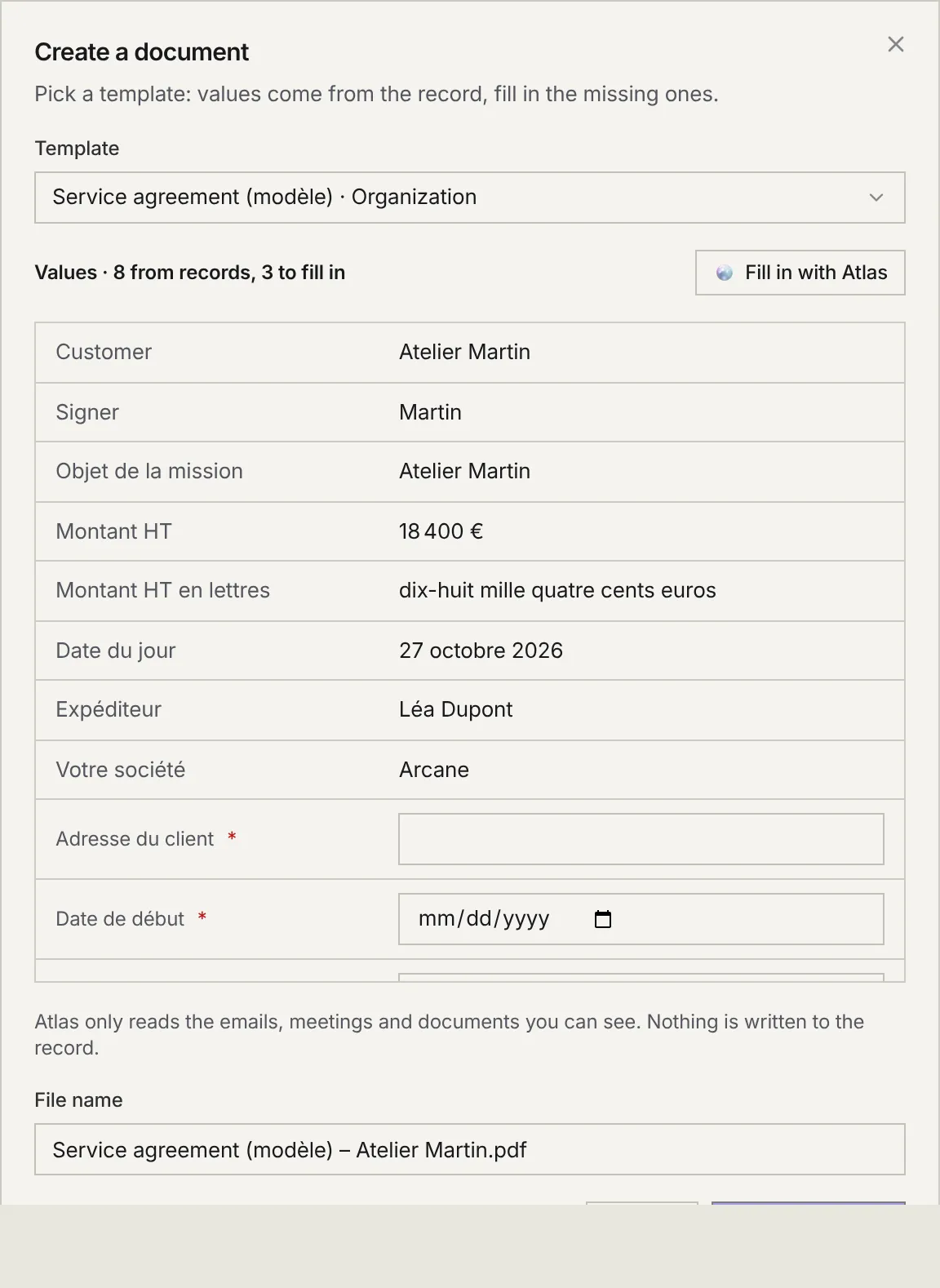The width and height of the screenshot is (940, 1288).
Task: Click the File name label
Action: [x=78, y=1100]
